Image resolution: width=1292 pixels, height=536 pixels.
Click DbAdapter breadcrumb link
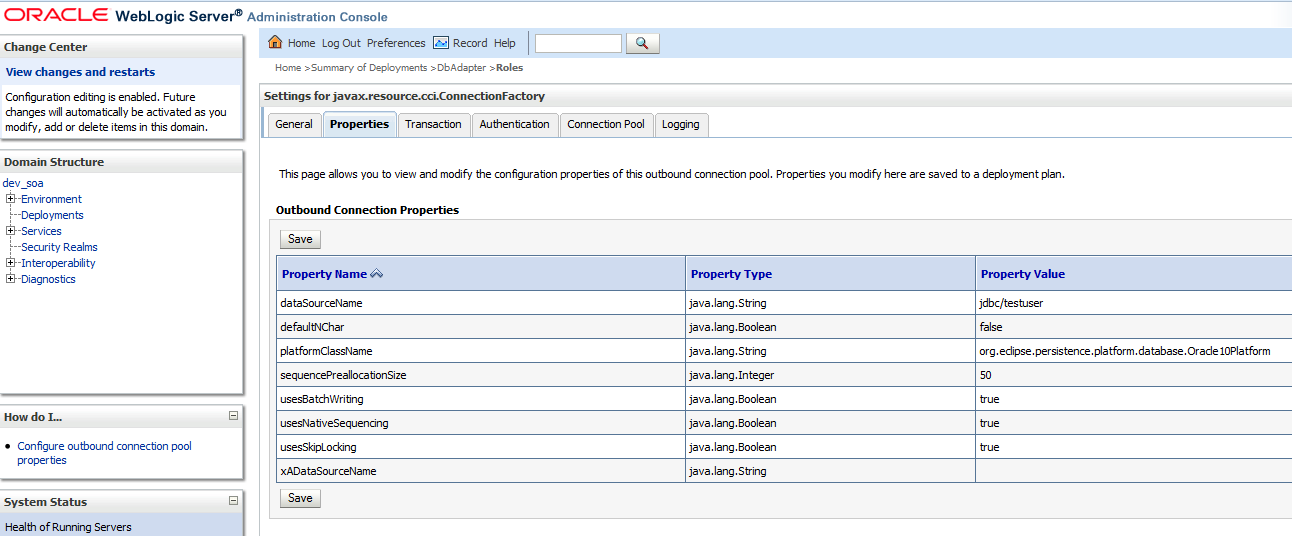pos(461,68)
